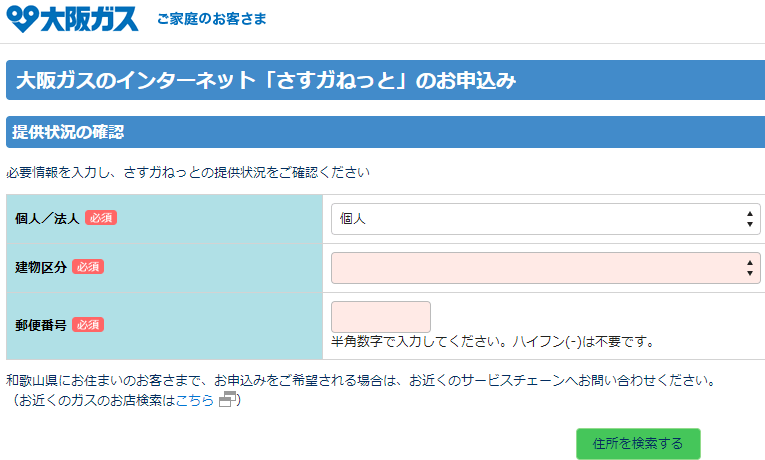Click the 大阪ガスのインターネット「さすガねっと」のお申込み title
This screenshot has height=460, width=765.
(266, 80)
